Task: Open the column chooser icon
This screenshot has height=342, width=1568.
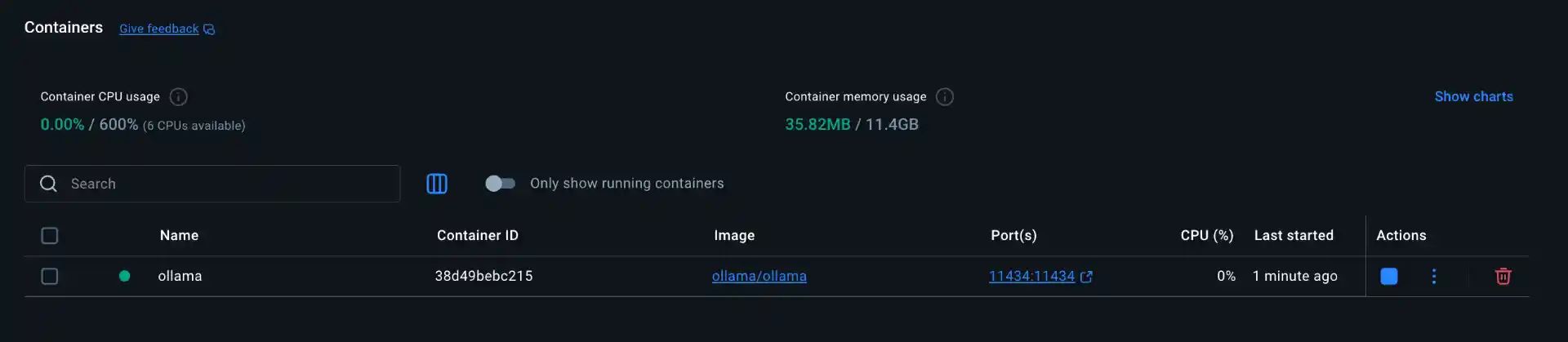Action: 437,184
